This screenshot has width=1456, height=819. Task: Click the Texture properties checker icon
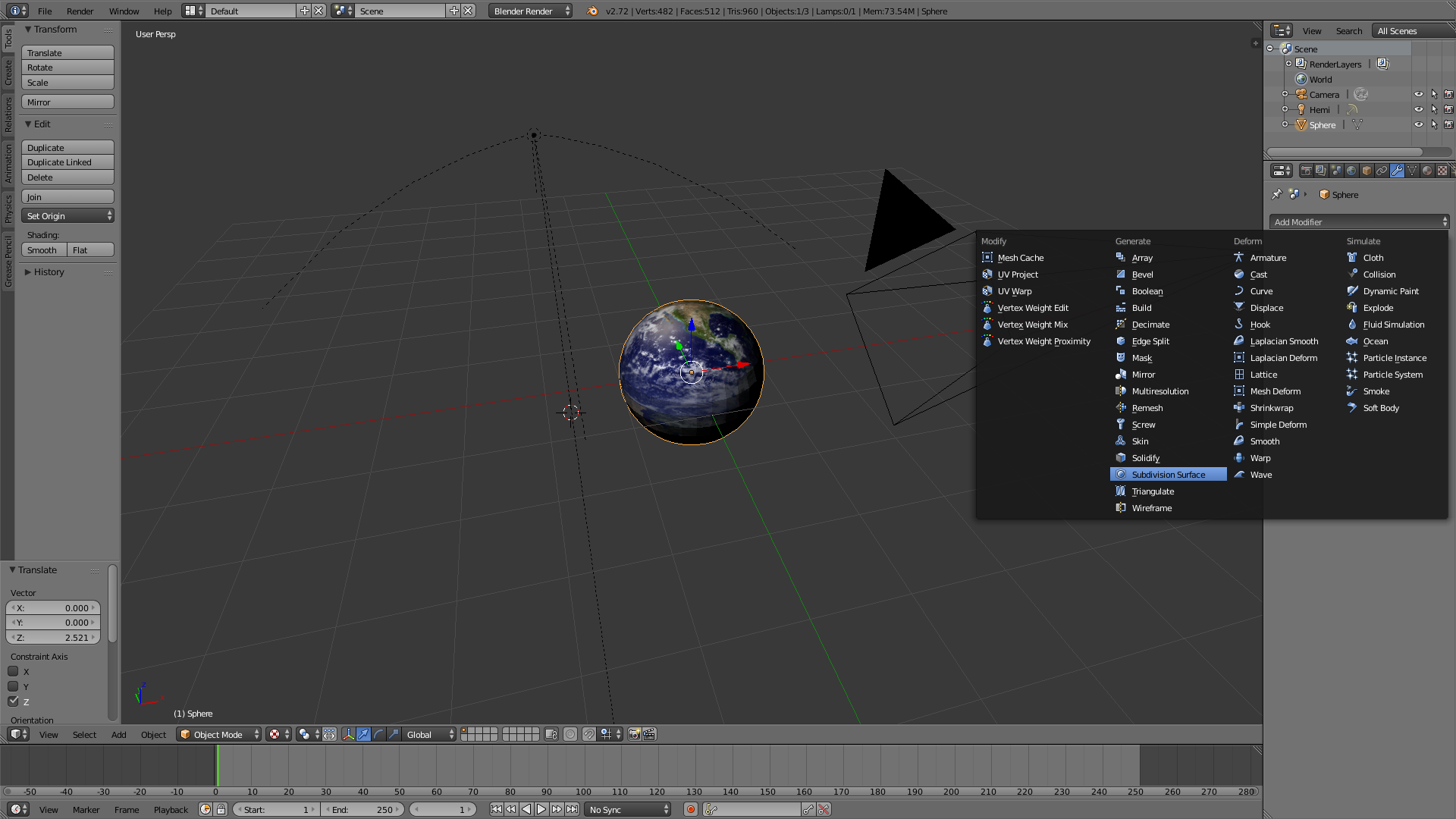tap(1442, 171)
